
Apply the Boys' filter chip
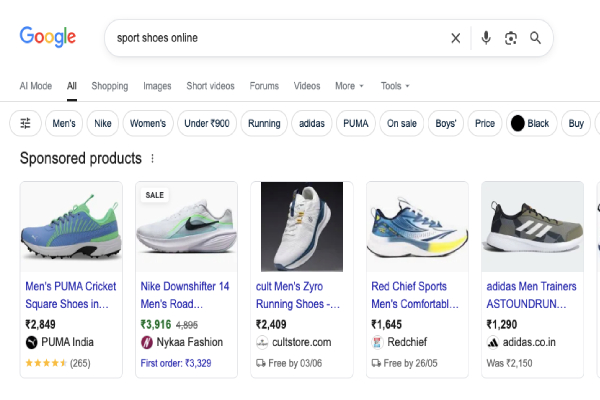[x=446, y=123]
